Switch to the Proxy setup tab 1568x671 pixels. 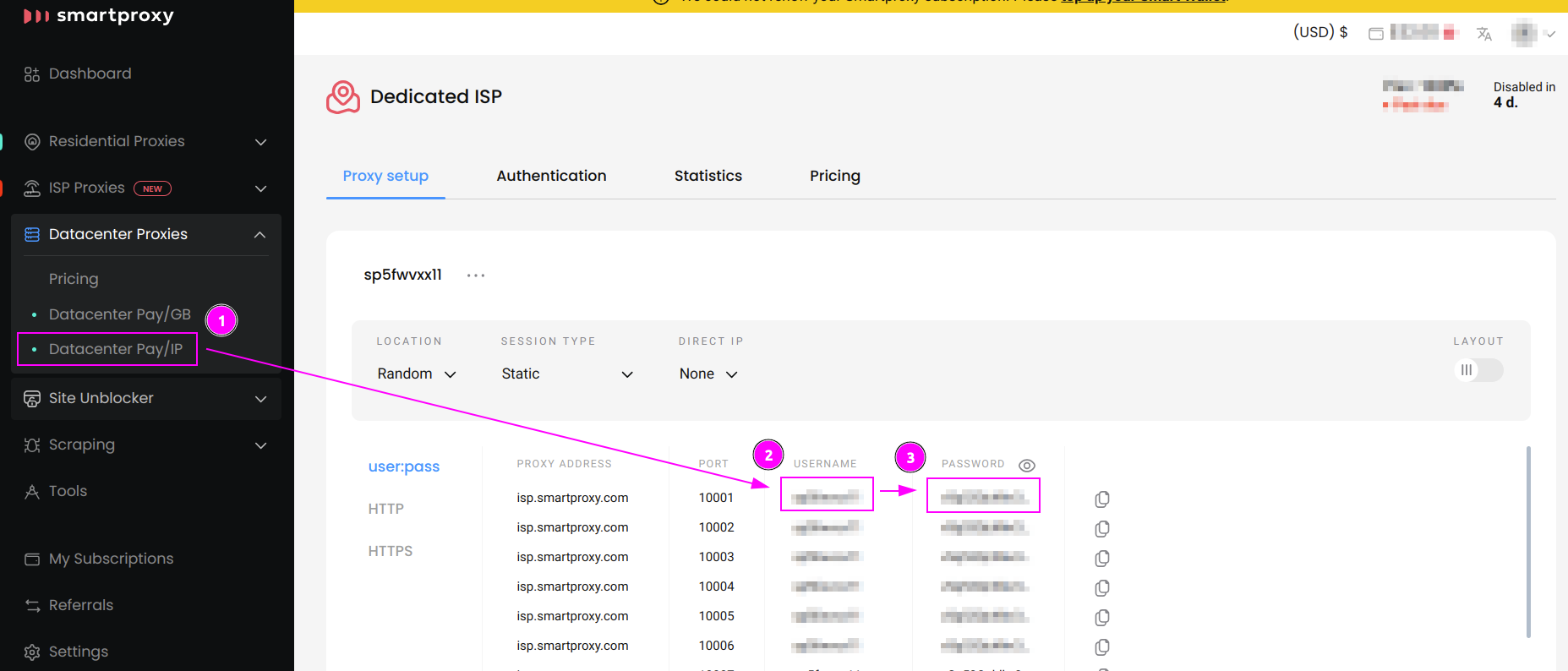pos(385,176)
